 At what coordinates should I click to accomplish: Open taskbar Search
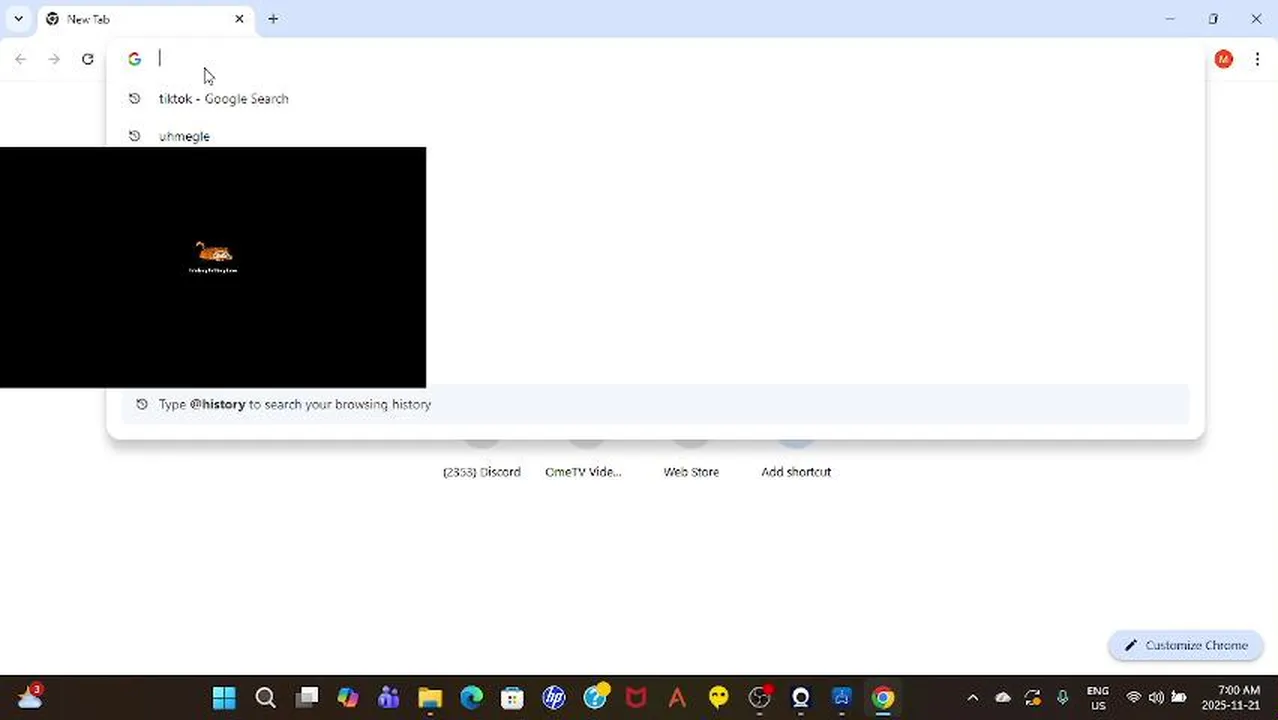click(x=265, y=697)
